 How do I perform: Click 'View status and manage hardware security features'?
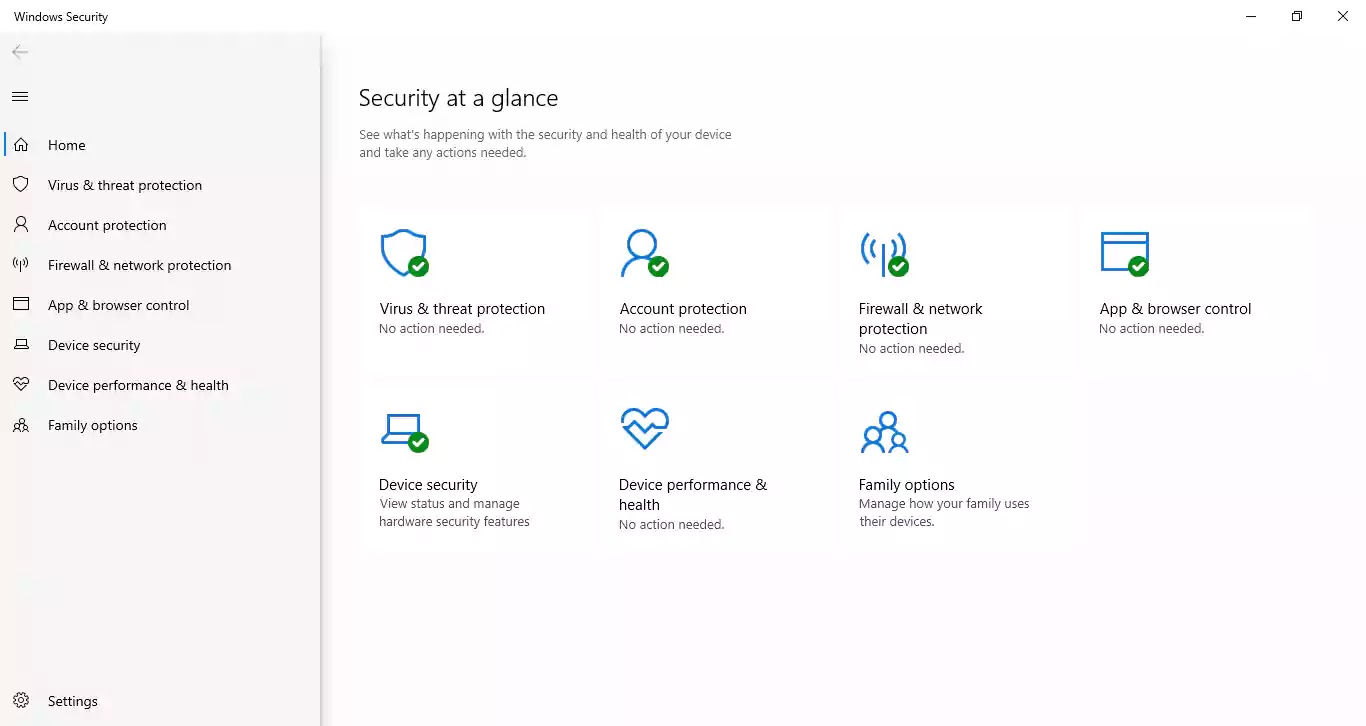[454, 513]
